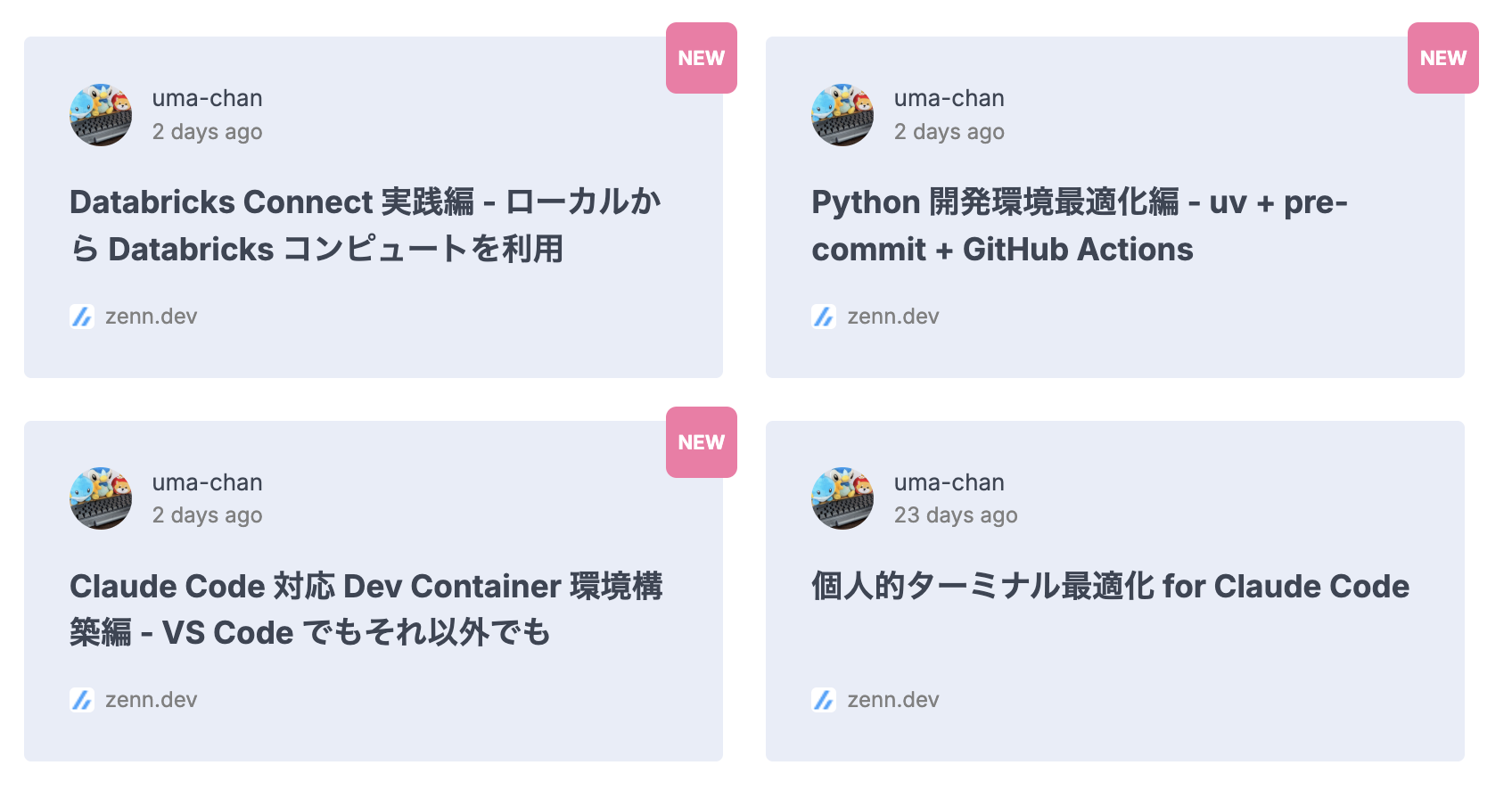Click the NEW badge on Databricks Connect card
The height and width of the screenshot is (790, 1512).
pos(701,58)
